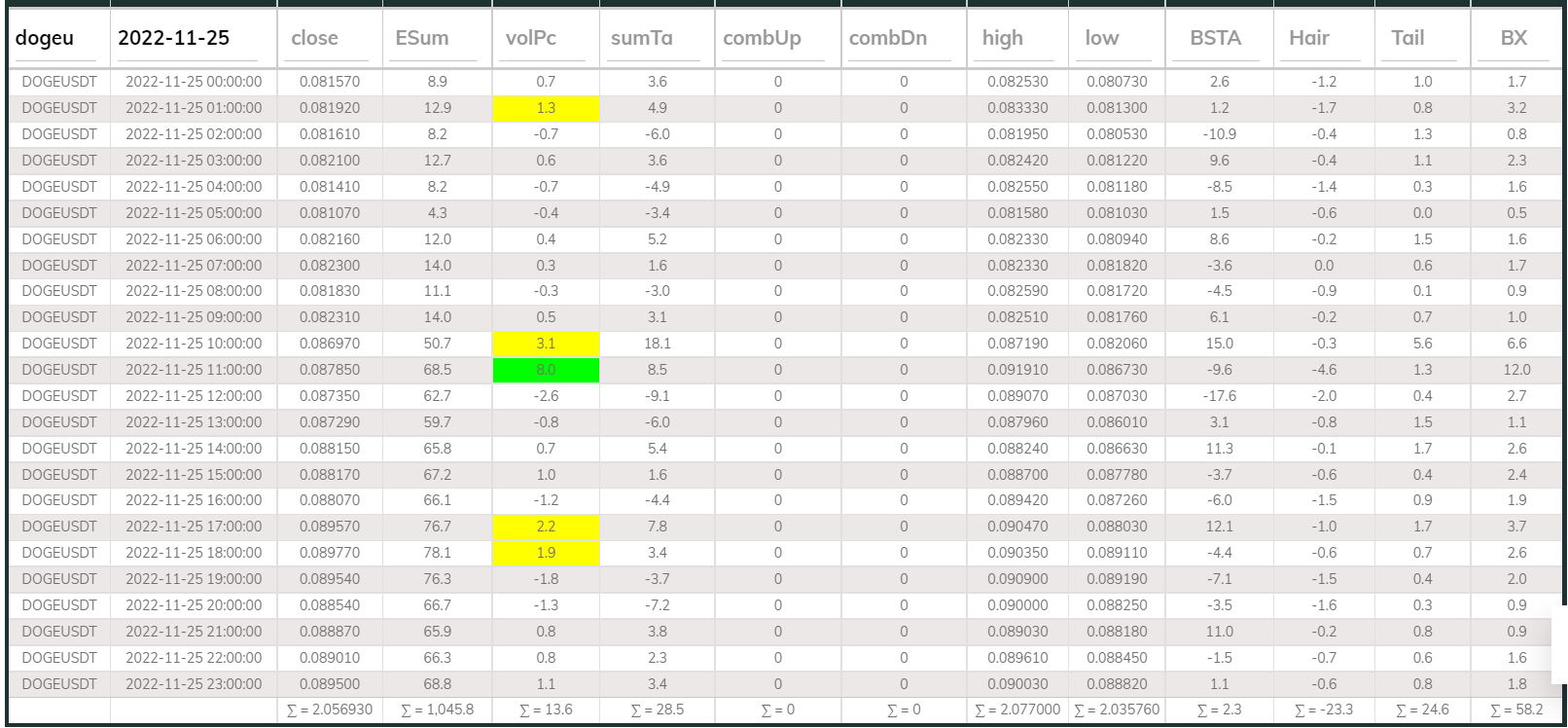Select the Hair column filter box
The height and width of the screenshot is (728, 1568).
(1323, 39)
